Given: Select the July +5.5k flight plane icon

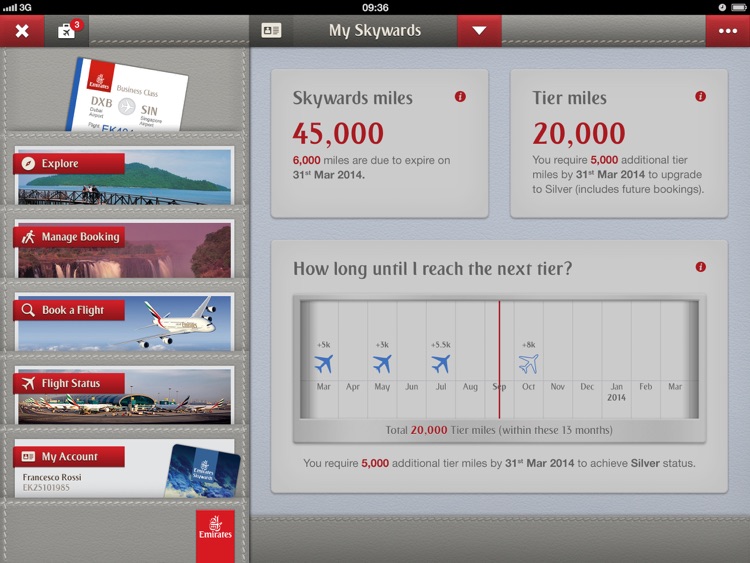Looking at the screenshot, I should [441, 364].
